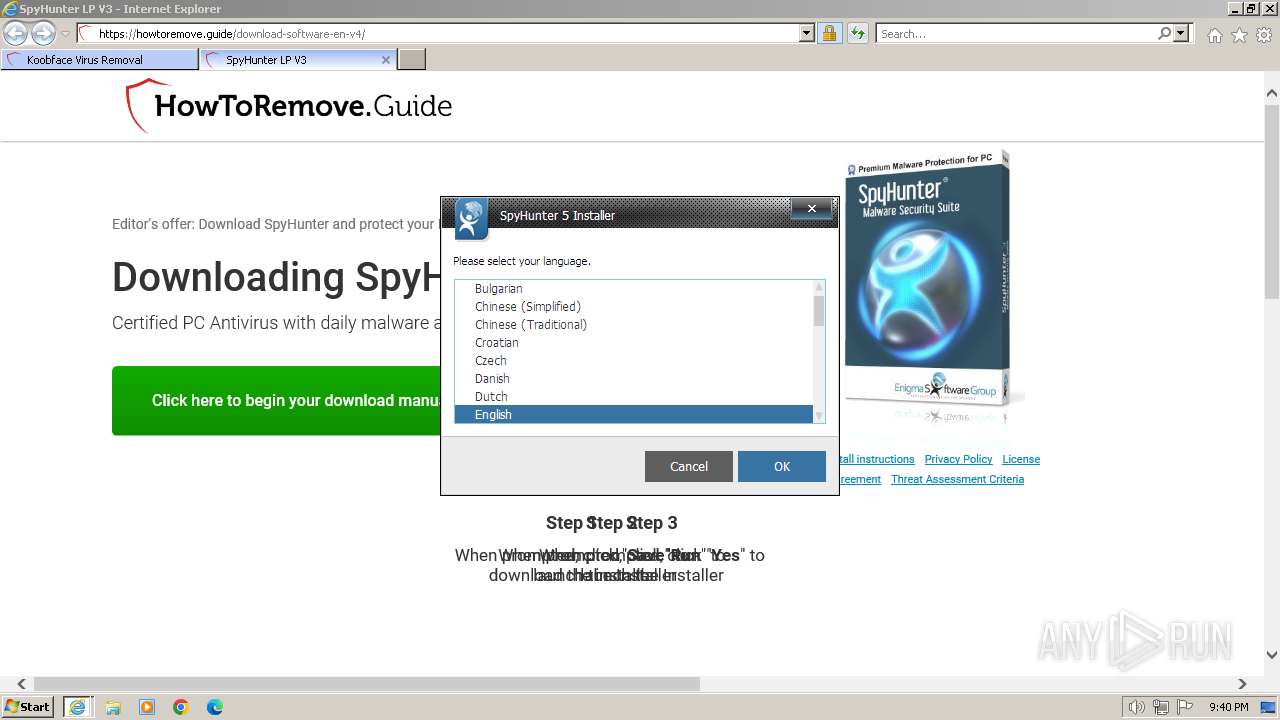1280x720 pixels.
Task: Click in the IE search box
Action: (x=1016, y=34)
